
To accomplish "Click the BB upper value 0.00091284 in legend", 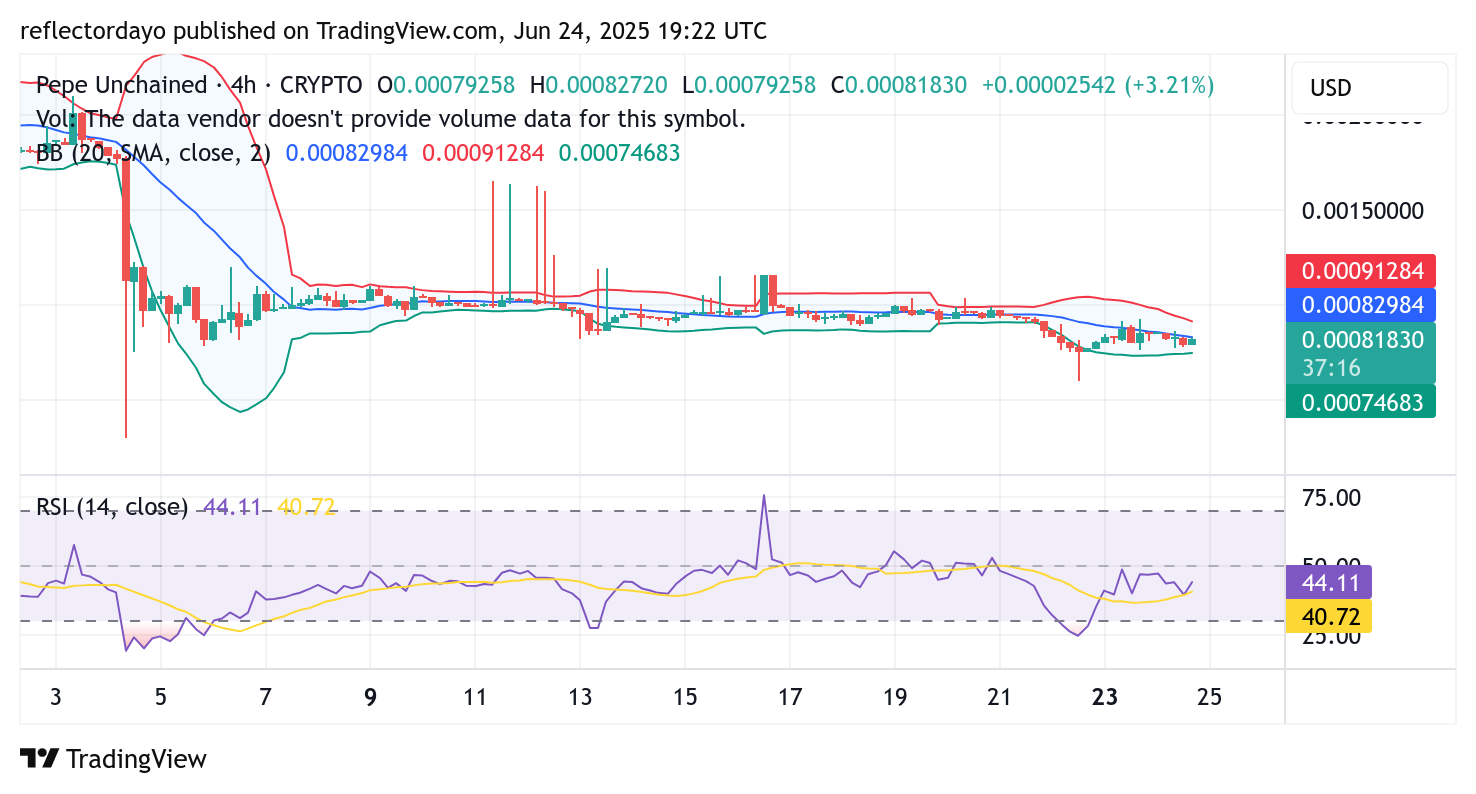I will [x=483, y=153].
